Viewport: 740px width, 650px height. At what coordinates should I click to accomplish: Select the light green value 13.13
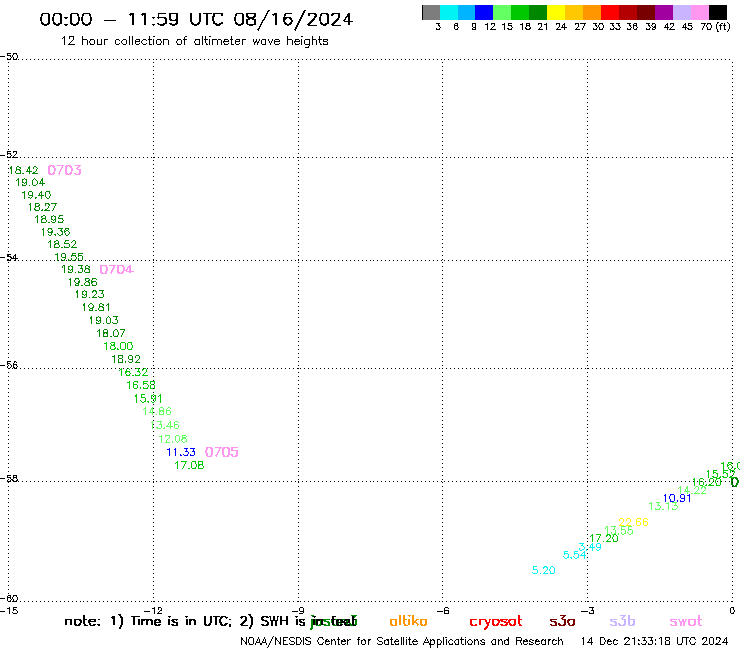(664, 506)
